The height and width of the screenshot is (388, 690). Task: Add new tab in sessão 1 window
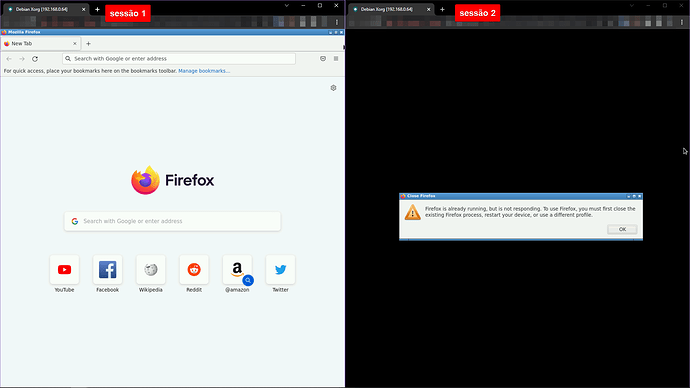click(x=97, y=9)
